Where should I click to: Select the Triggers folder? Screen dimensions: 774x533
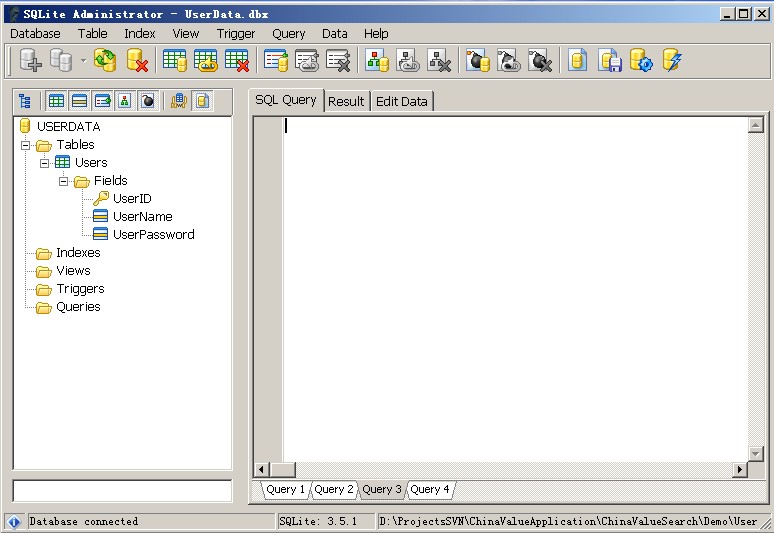click(80, 289)
